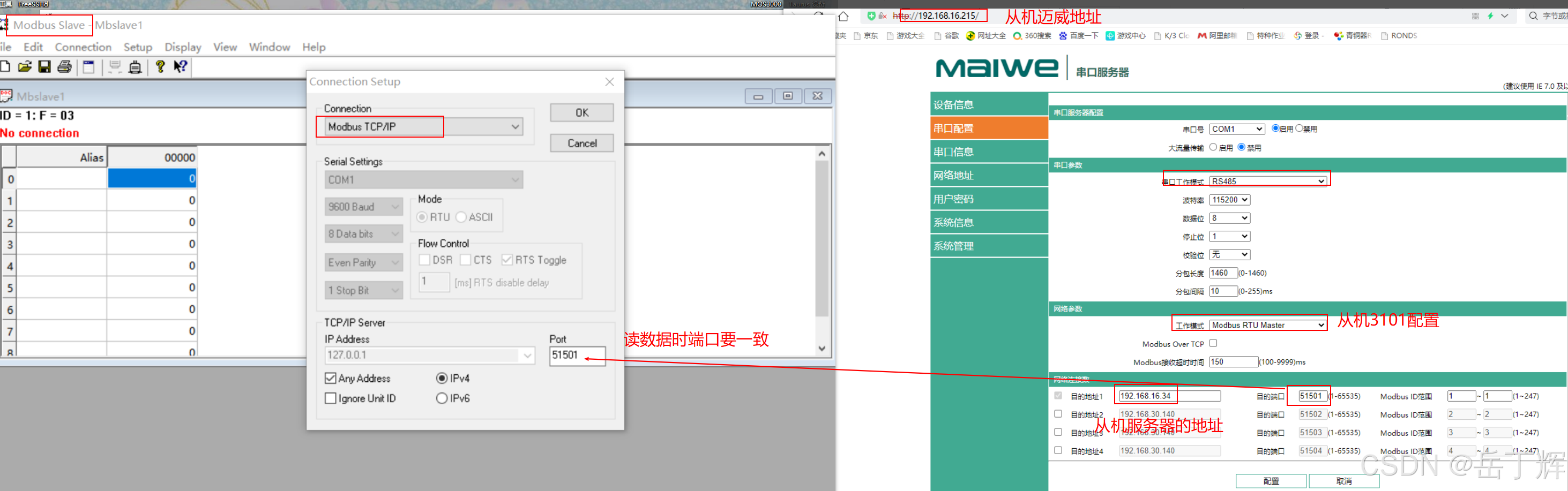The image size is (1568, 491).
Task: Click the 目的地址1 field 192.168.16.34
Action: click(1169, 396)
